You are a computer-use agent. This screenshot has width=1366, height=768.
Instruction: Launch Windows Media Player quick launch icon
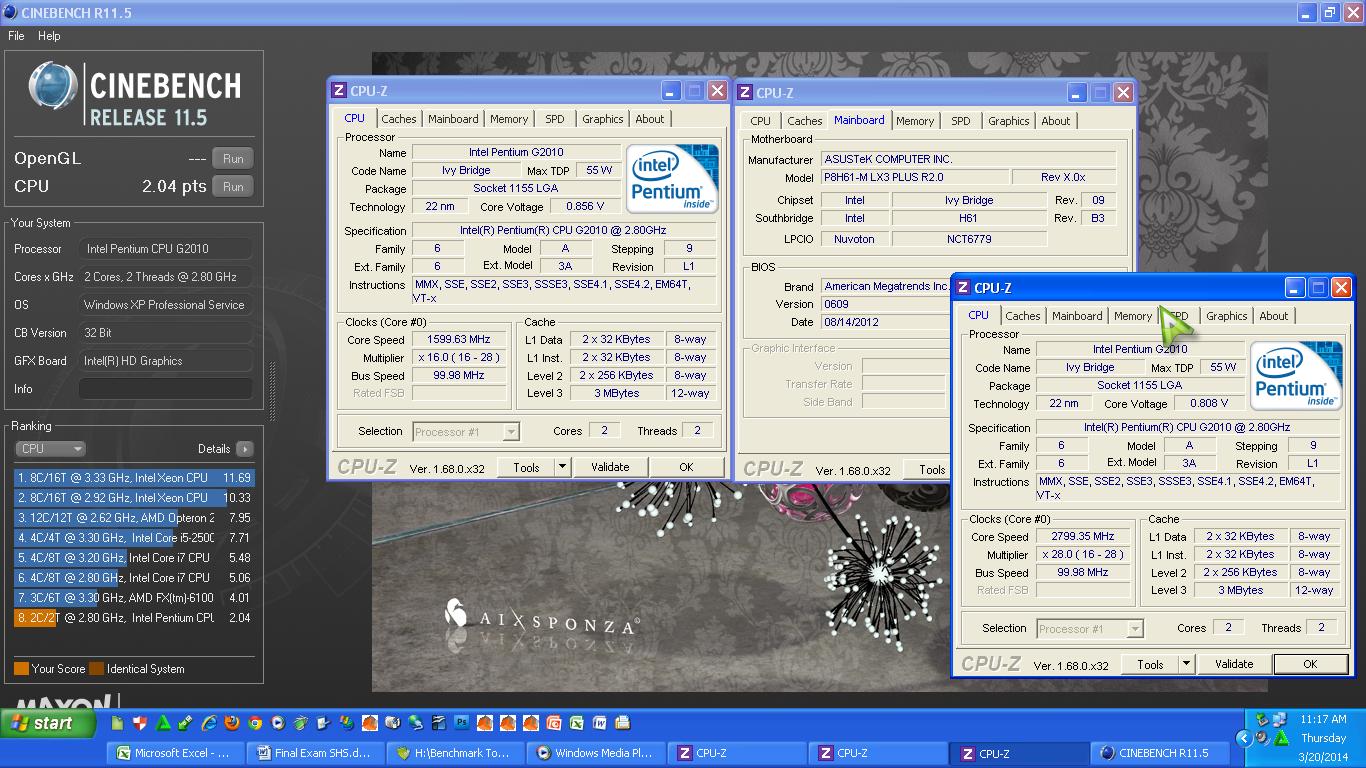pos(277,722)
